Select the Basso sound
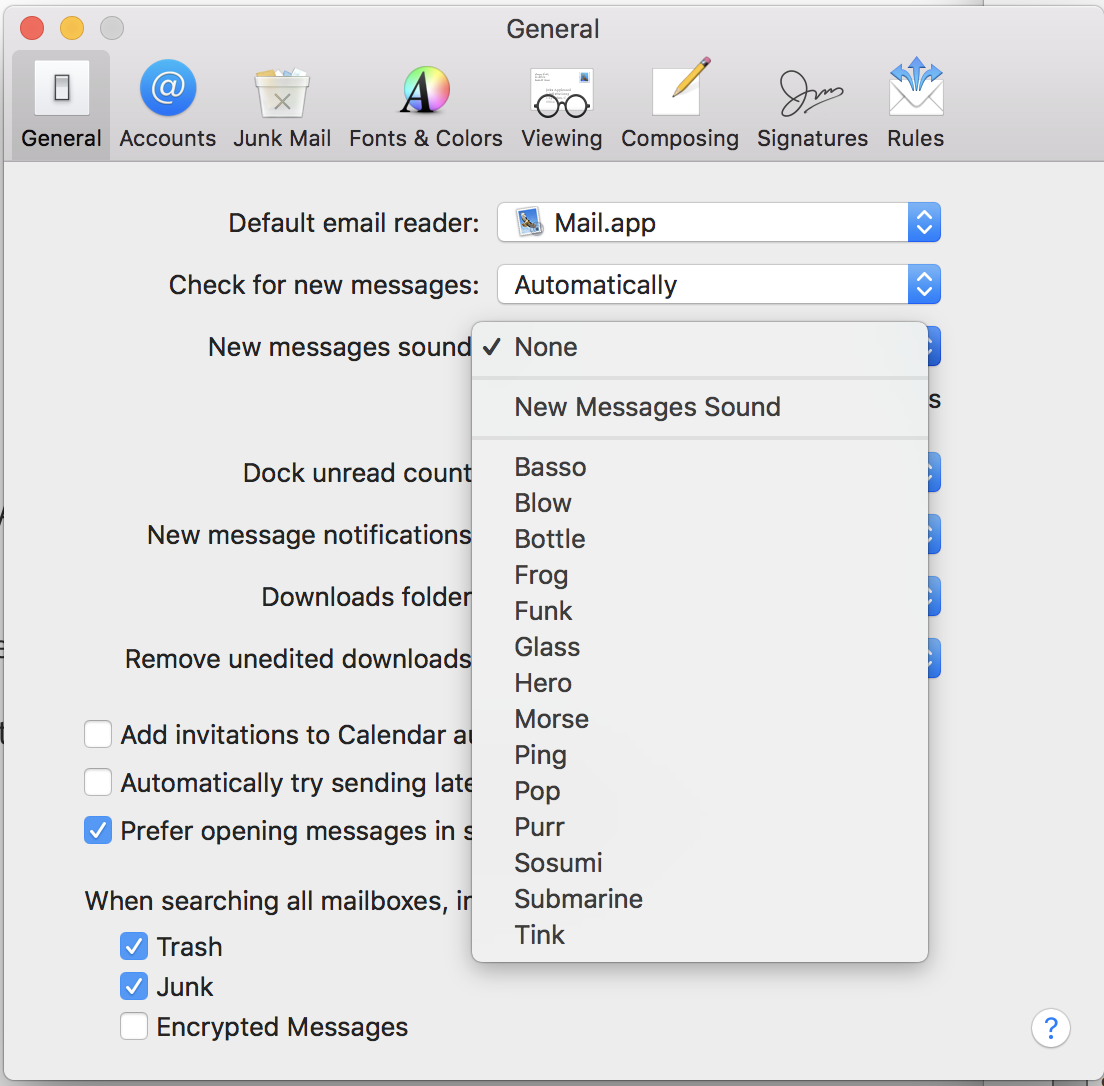 click(700, 467)
